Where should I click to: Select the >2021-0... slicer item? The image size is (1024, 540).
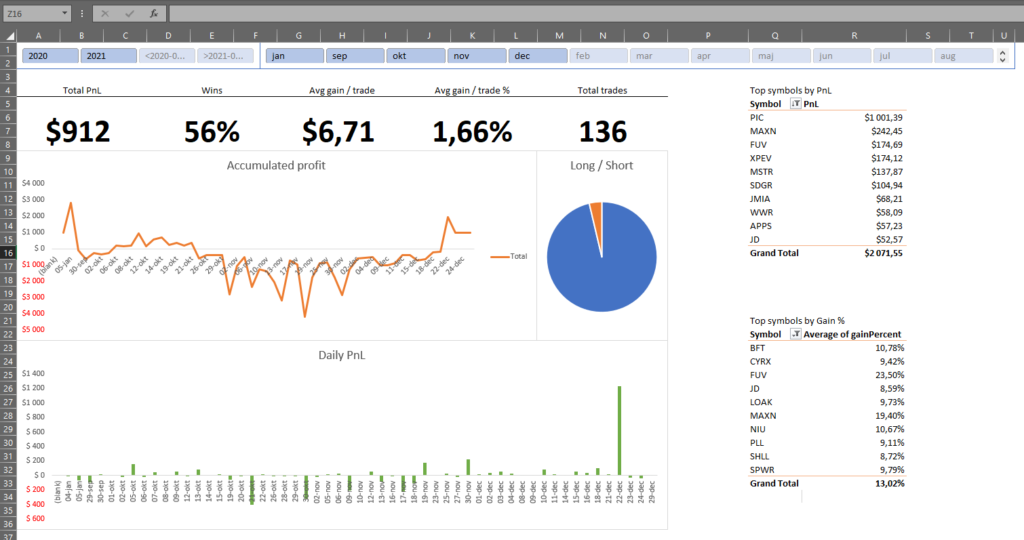point(225,56)
